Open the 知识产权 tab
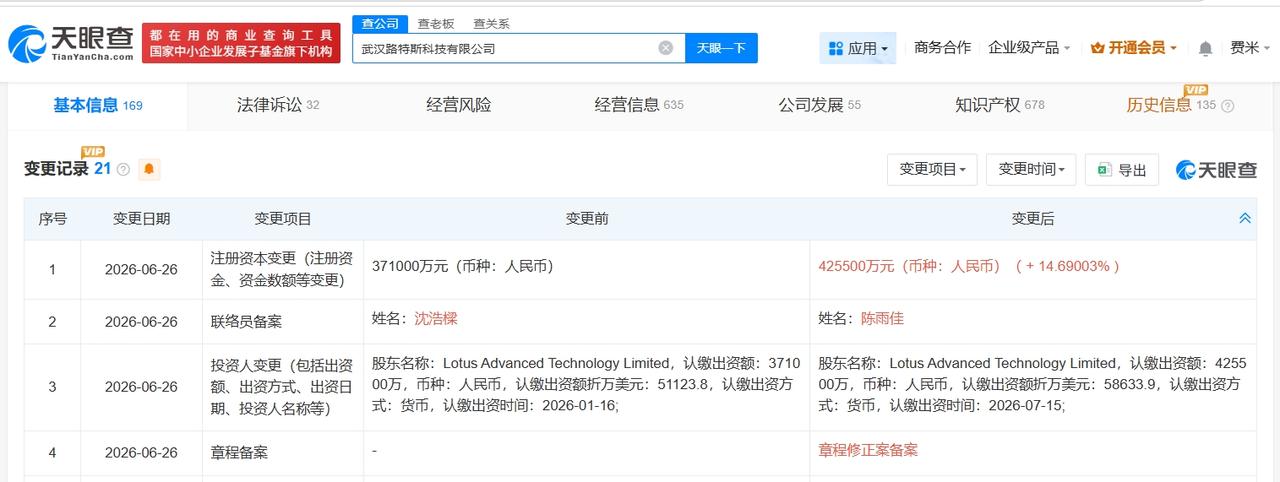This screenshot has height=482, width=1280. tap(1000, 105)
